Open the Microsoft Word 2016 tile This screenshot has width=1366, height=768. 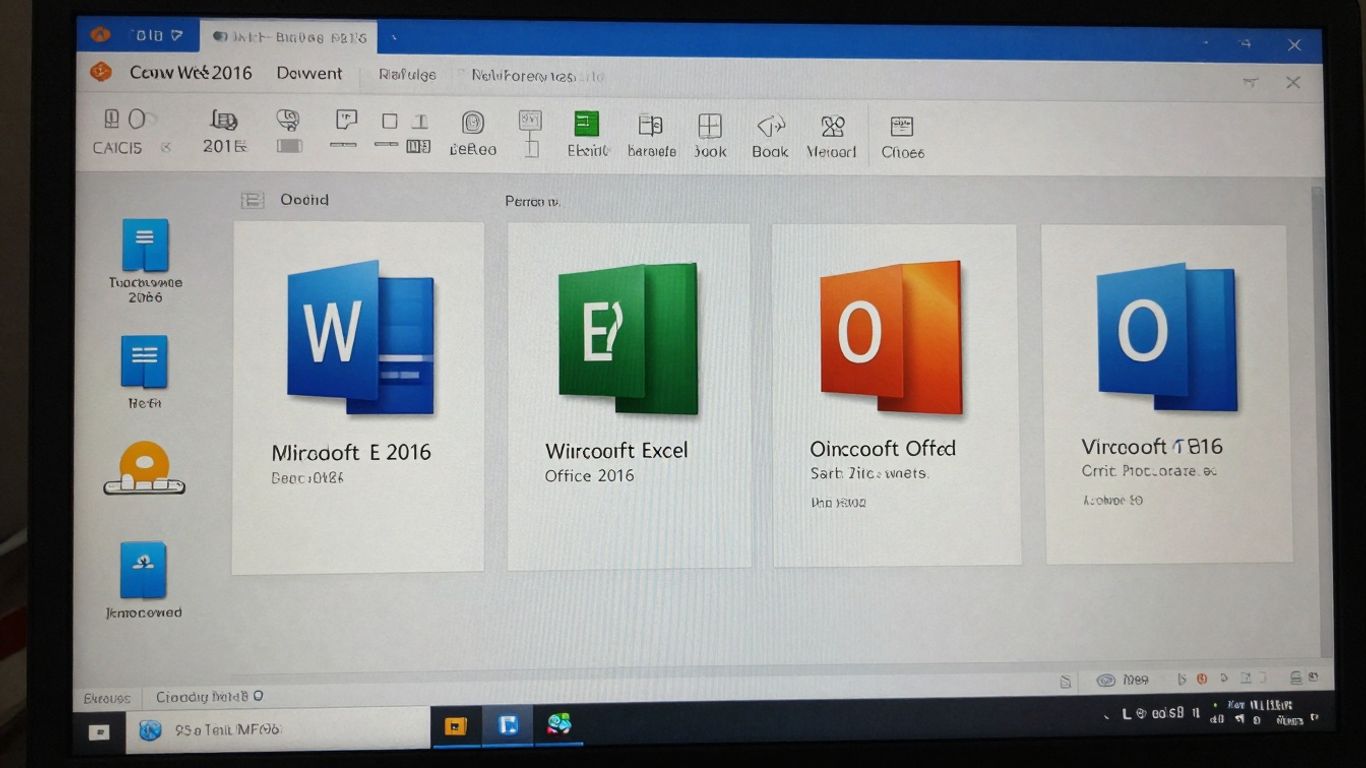point(357,395)
